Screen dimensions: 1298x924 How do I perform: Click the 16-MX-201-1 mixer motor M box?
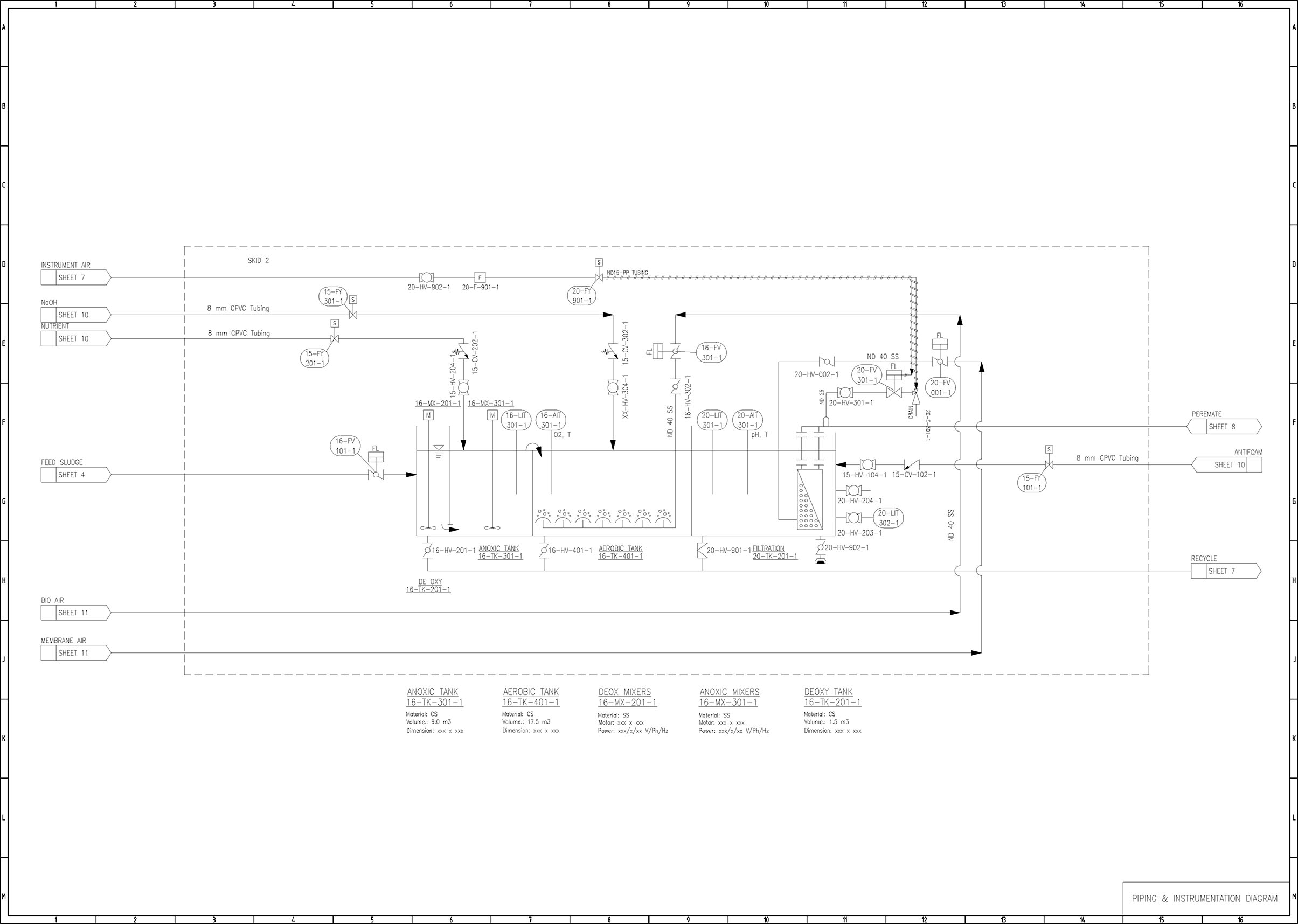(428, 415)
